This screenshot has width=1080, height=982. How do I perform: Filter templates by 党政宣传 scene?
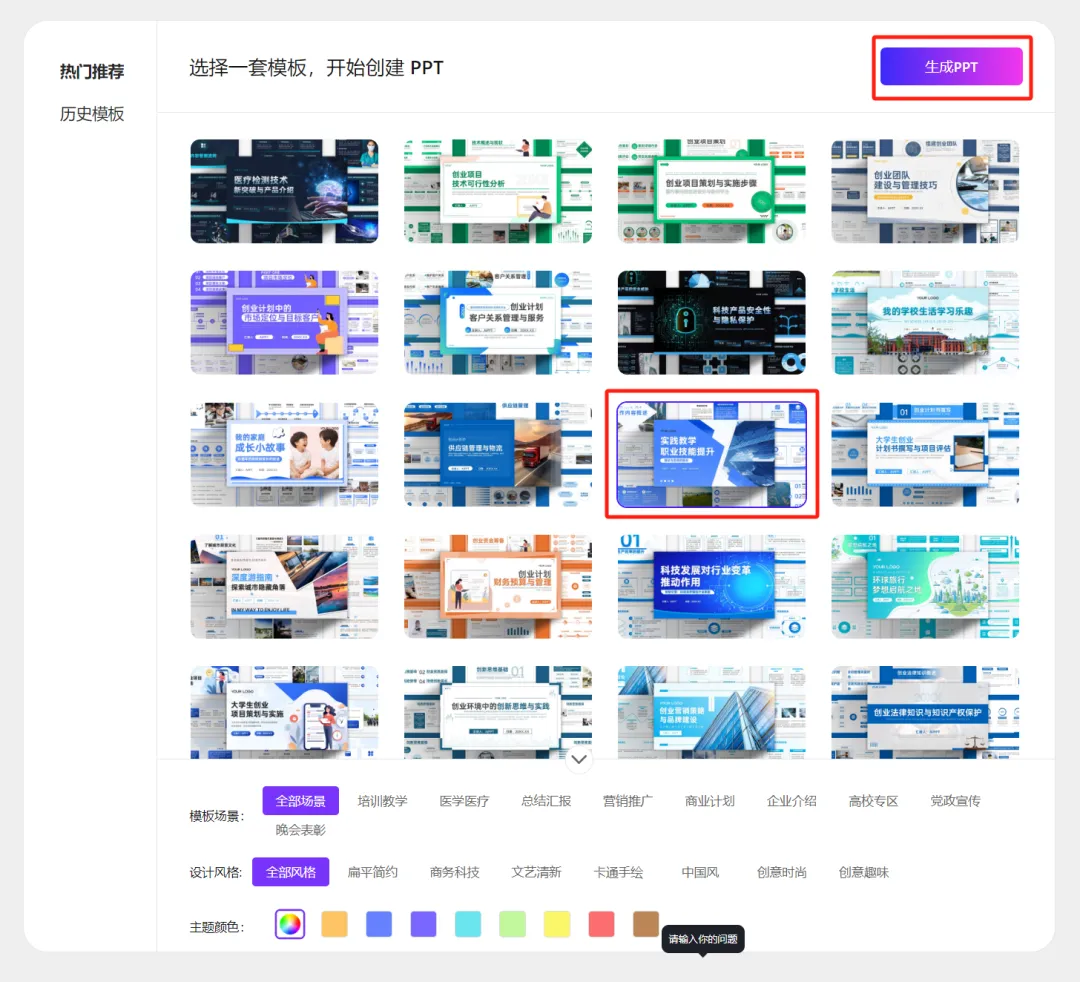click(x=955, y=801)
